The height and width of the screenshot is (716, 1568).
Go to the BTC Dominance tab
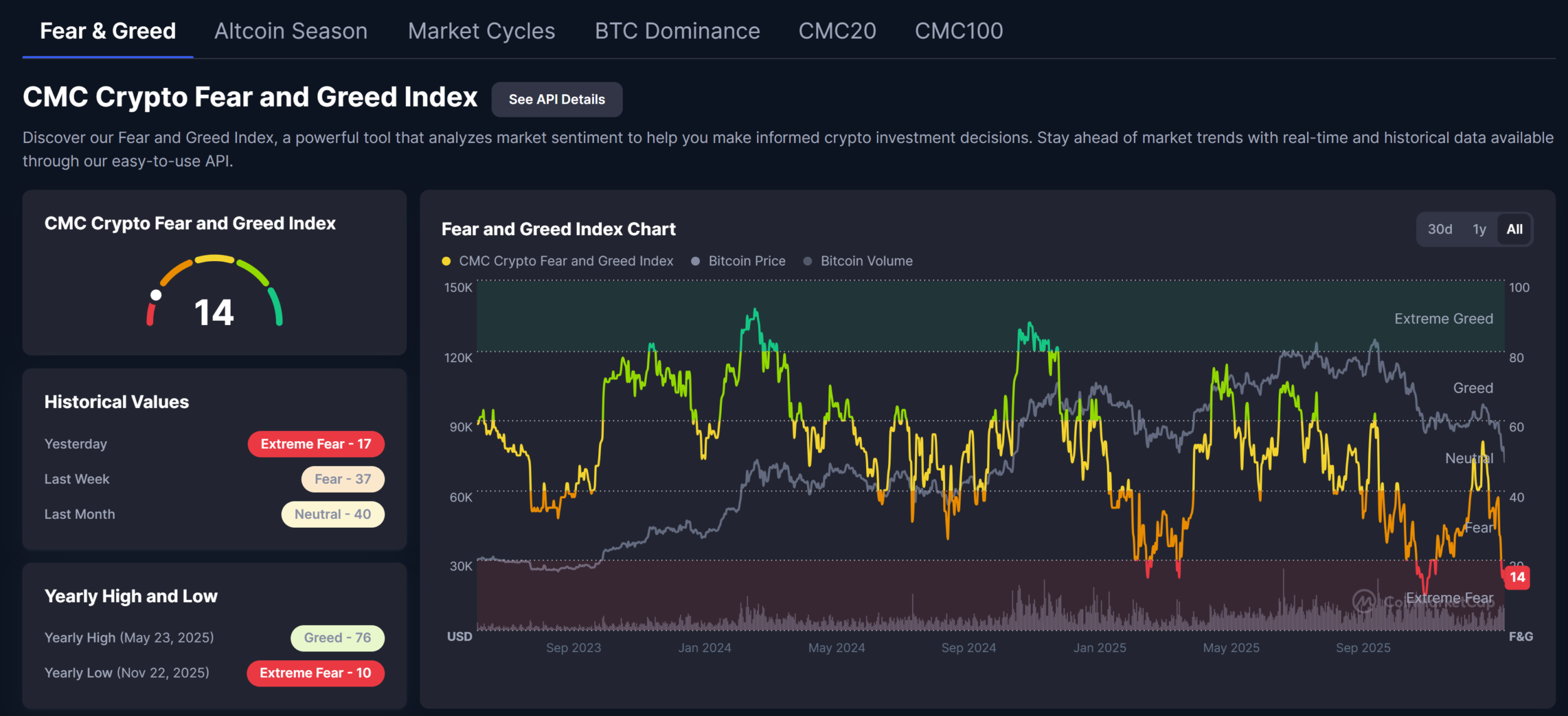(x=677, y=31)
